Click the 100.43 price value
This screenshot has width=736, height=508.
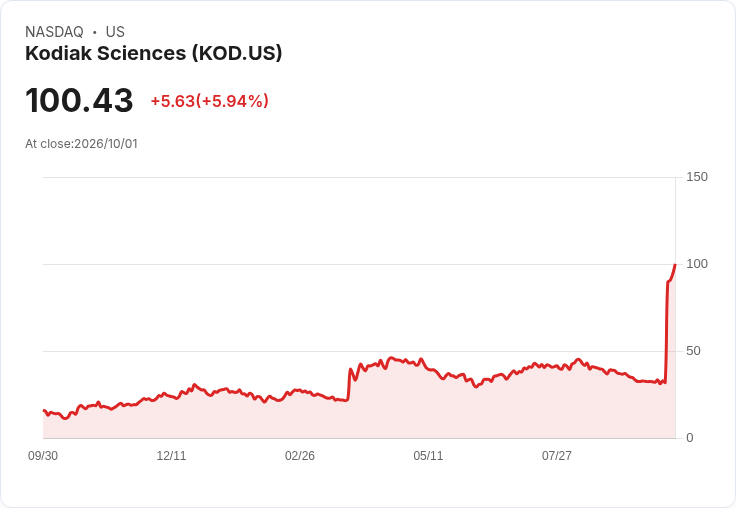(79, 100)
